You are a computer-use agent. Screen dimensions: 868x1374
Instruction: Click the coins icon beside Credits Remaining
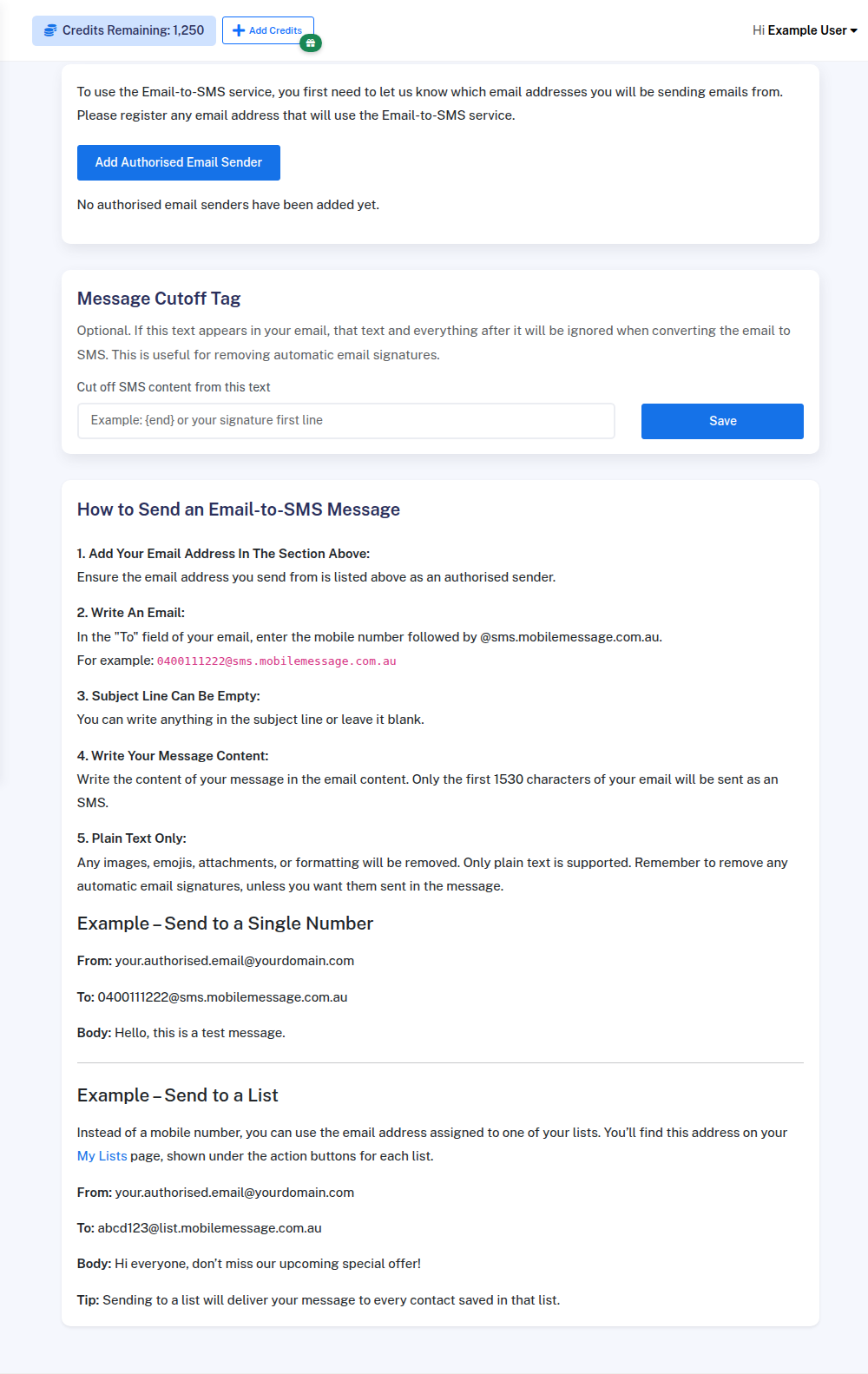click(50, 30)
